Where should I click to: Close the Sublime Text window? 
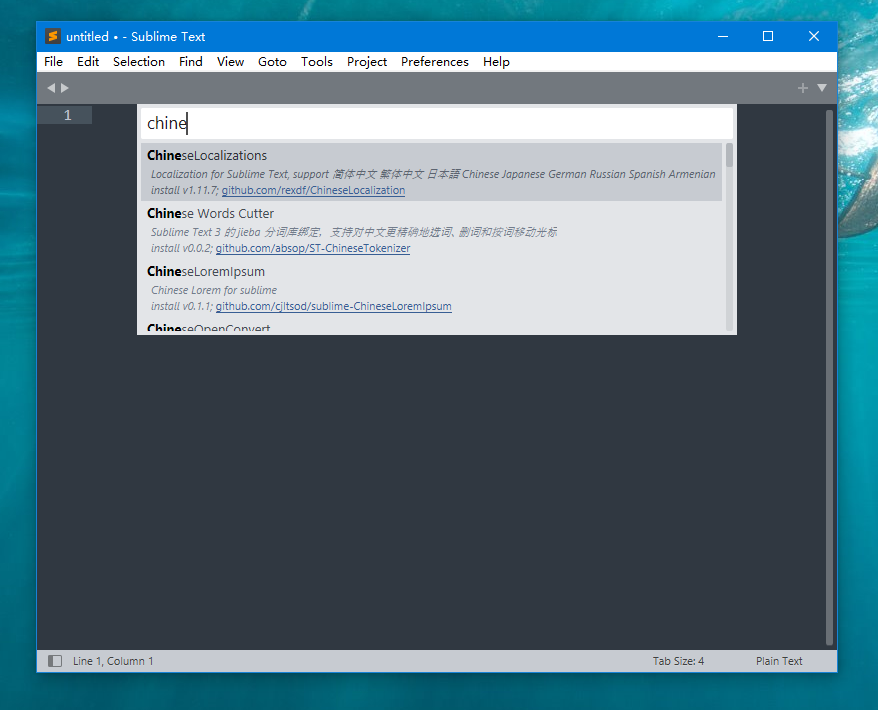coord(814,36)
